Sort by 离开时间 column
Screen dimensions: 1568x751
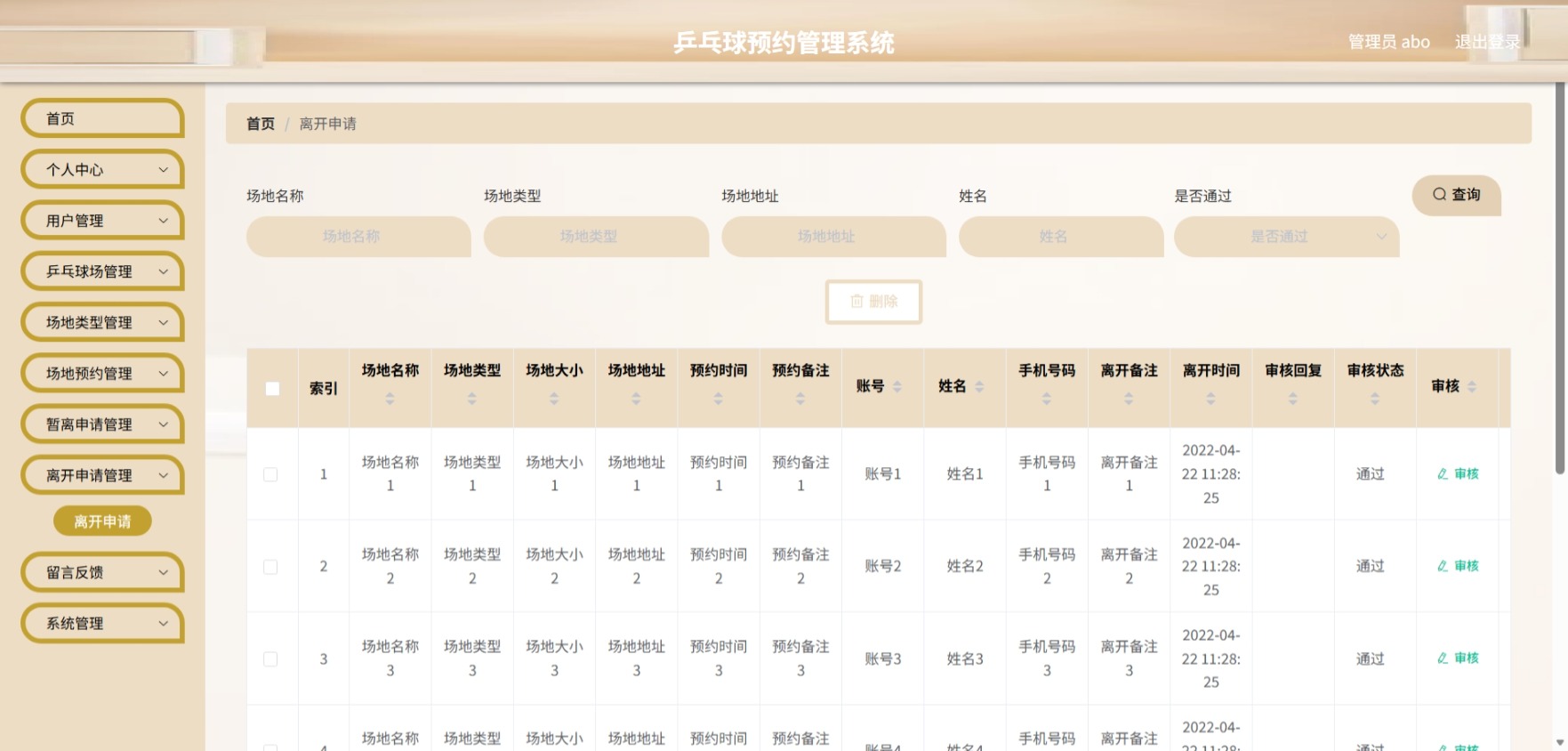pyautogui.click(x=1210, y=399)
